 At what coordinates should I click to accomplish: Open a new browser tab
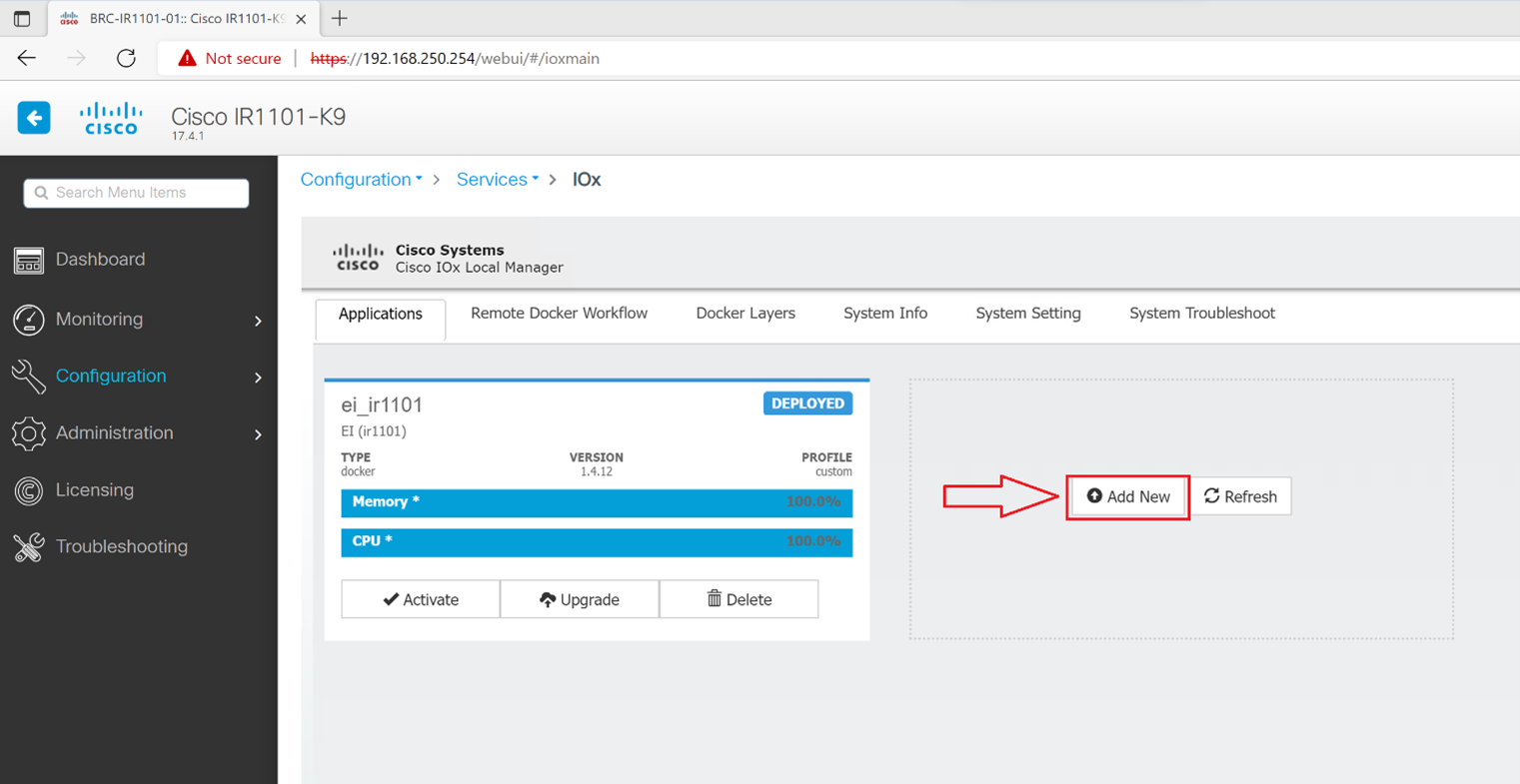[x=340, y=18]
